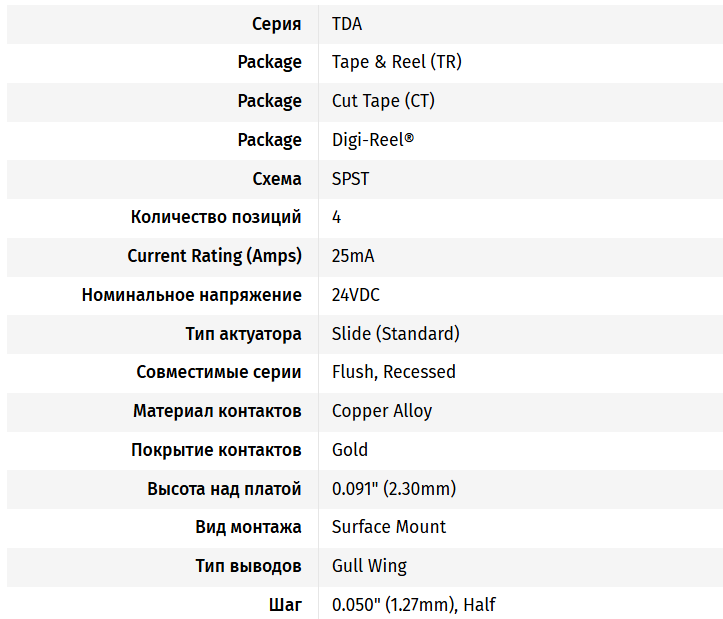Click the 24VDC voltage value
The height and width of the screenshot is (619, 723).
tap(356, 295)
